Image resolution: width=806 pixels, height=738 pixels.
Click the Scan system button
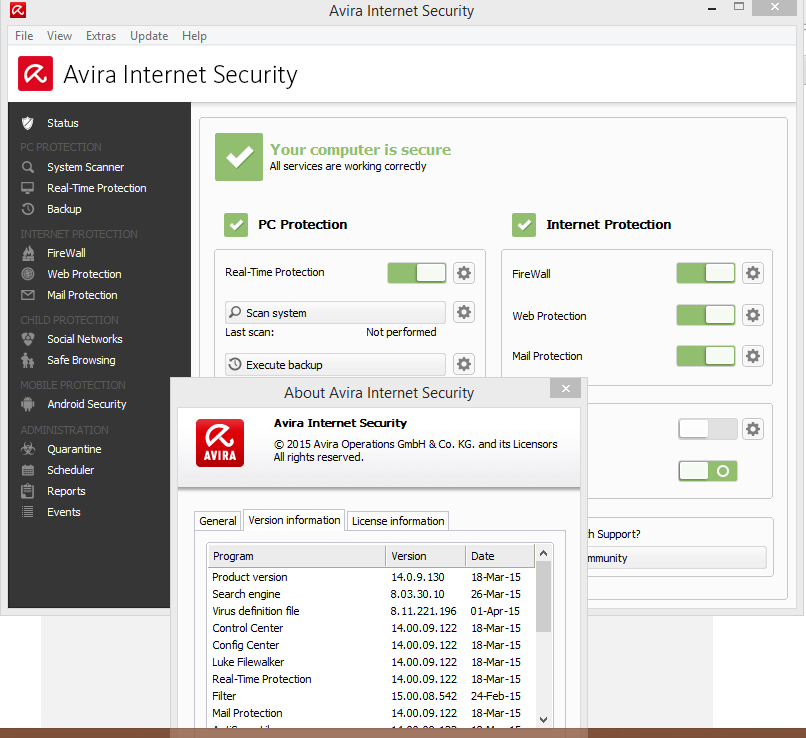click(x=335, y=313)
